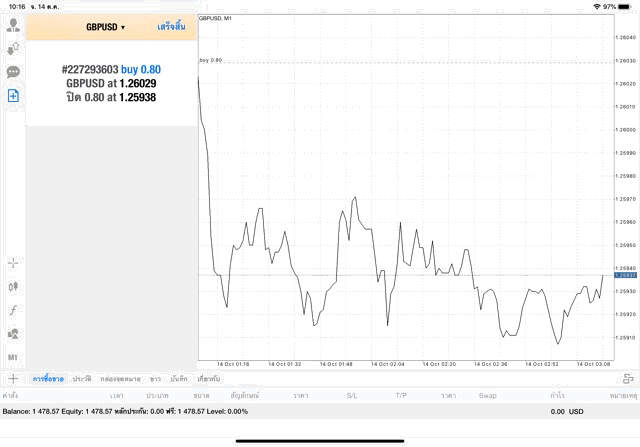Open the เกี่ยวกับ tab

point(209,379)
